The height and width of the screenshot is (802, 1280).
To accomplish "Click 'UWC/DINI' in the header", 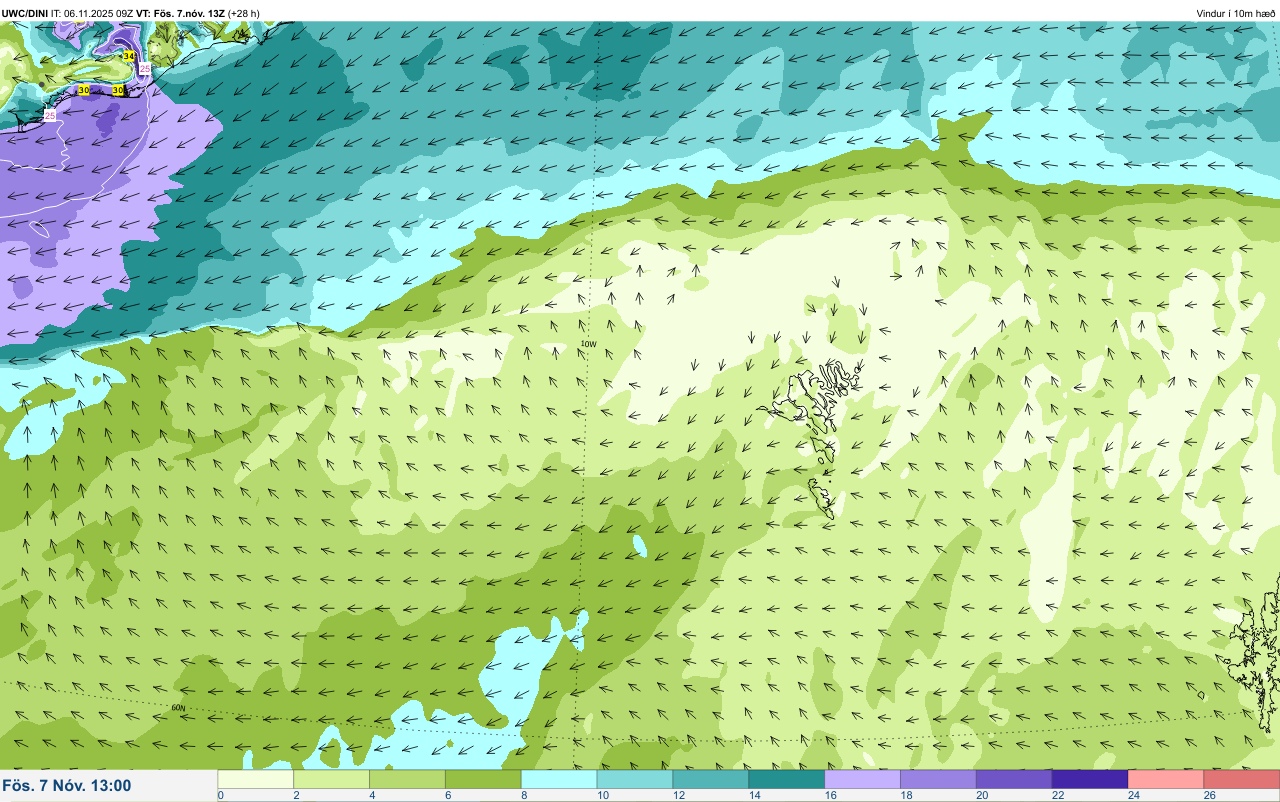I will 25,13.
